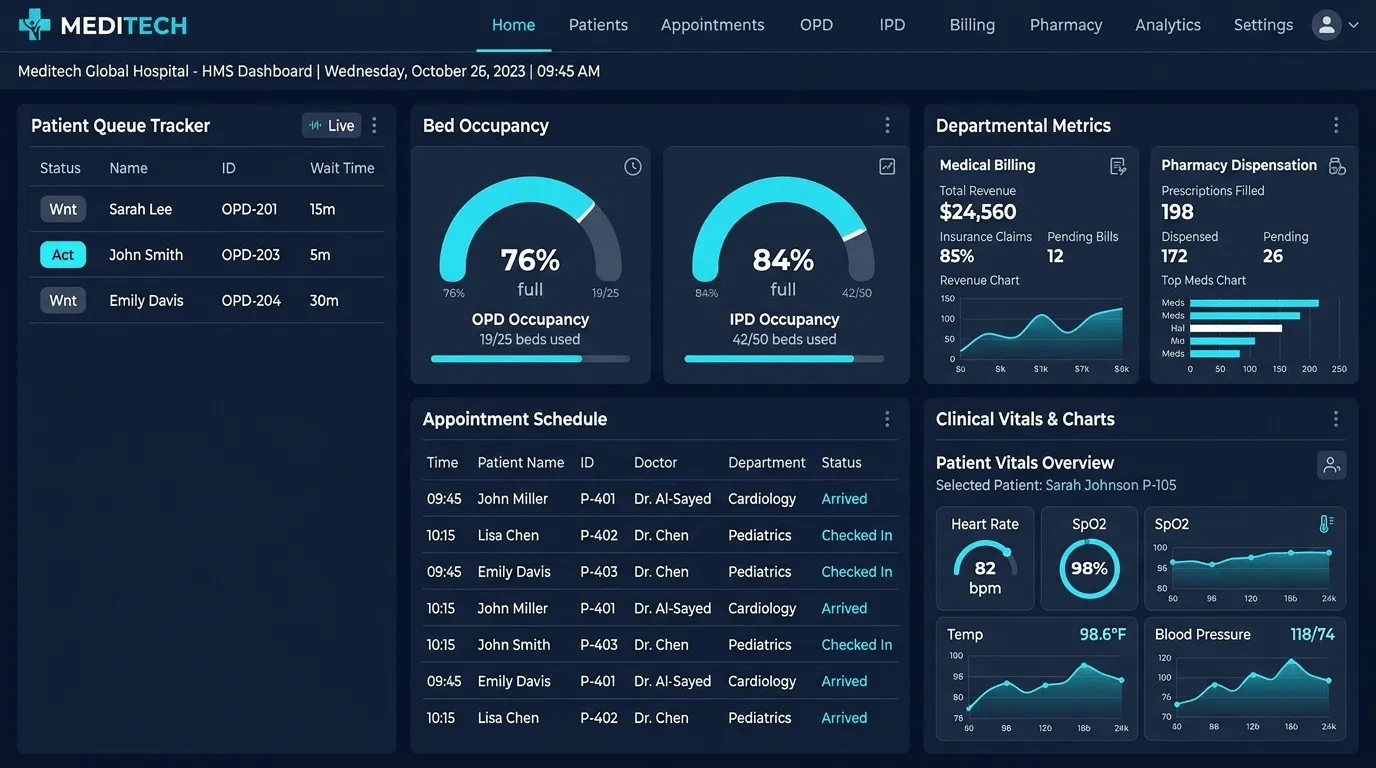
Task: Click the Total Revenue value $24,560
Action: pyautogui.click(x=978, y=212)
